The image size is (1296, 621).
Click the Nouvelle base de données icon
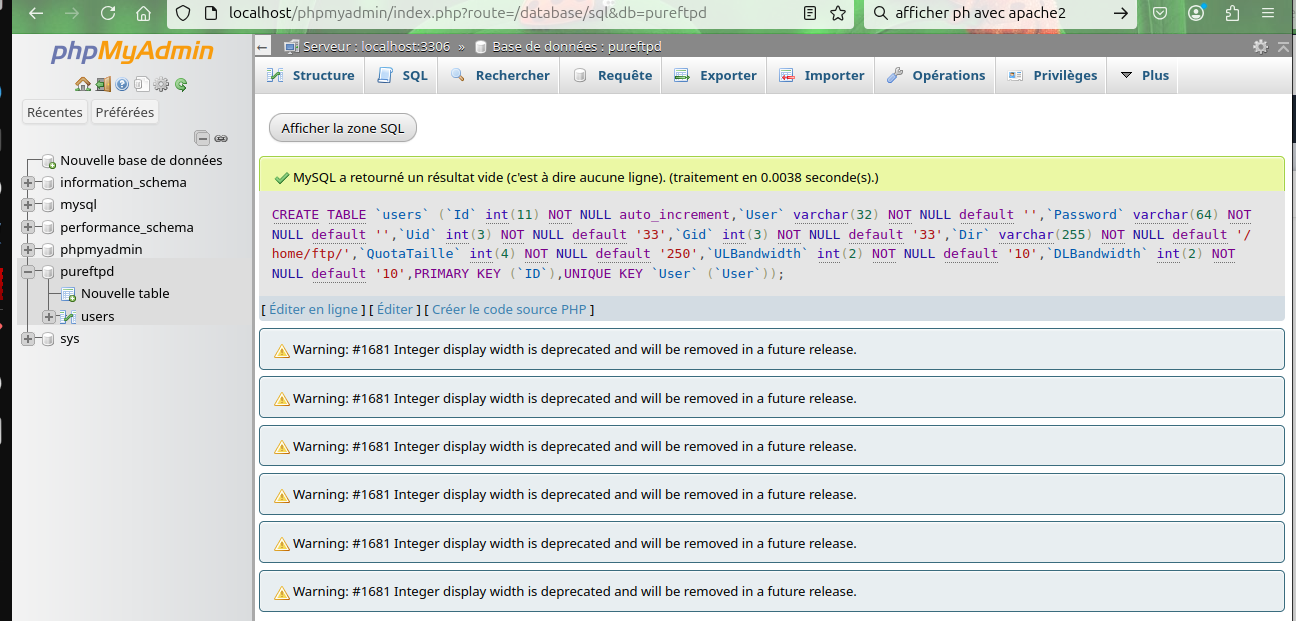click(48, 161)
